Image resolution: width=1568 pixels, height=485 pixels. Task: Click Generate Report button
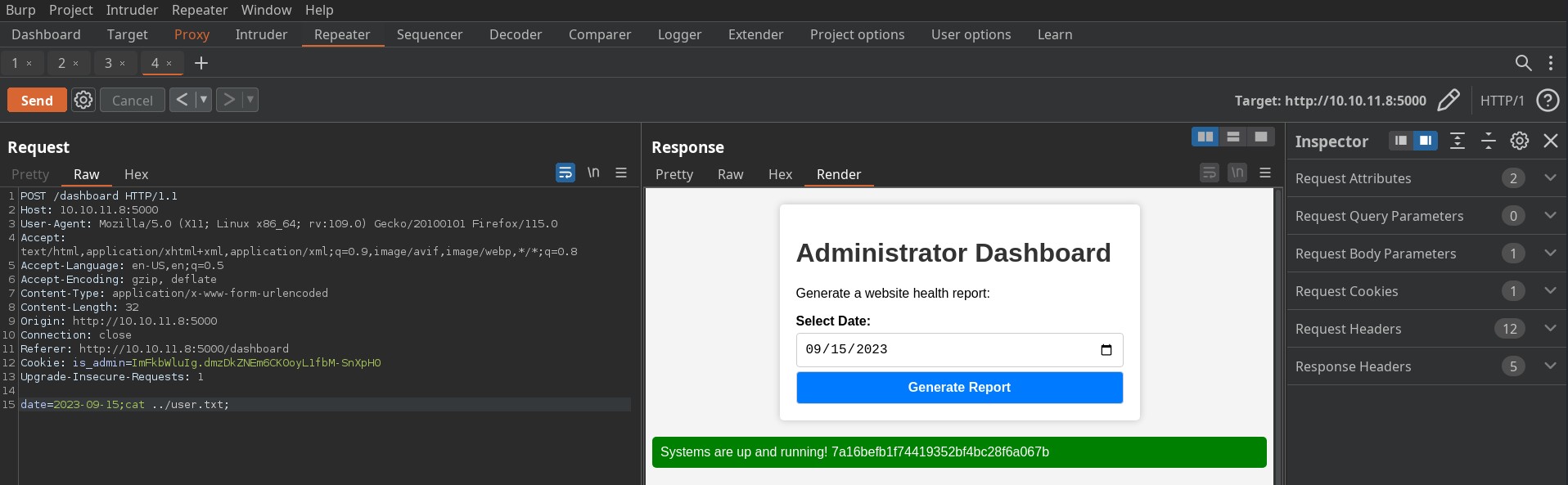[x=959, y=388]
